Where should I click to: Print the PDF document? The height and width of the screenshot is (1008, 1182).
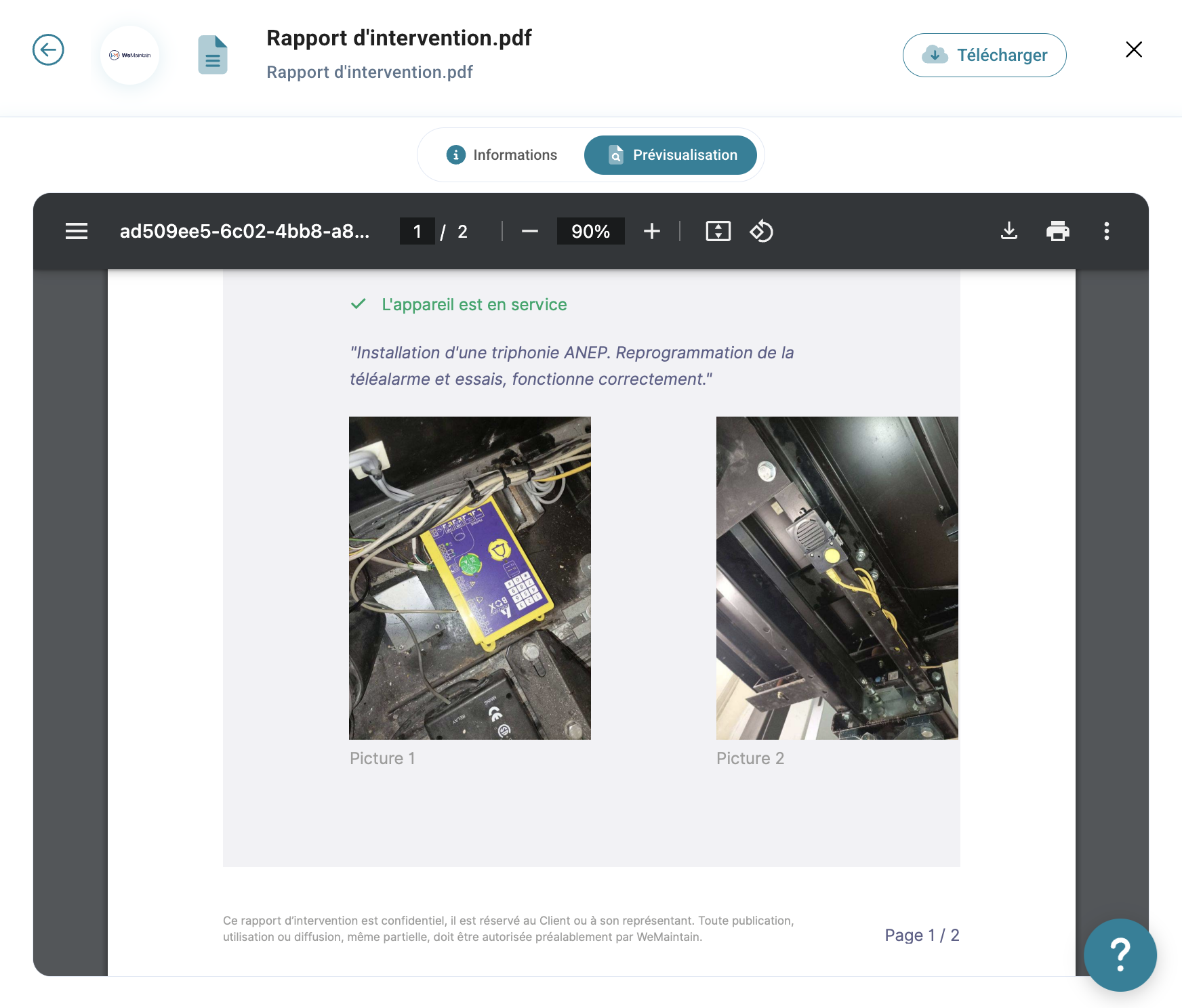(x=1057, y=232)
